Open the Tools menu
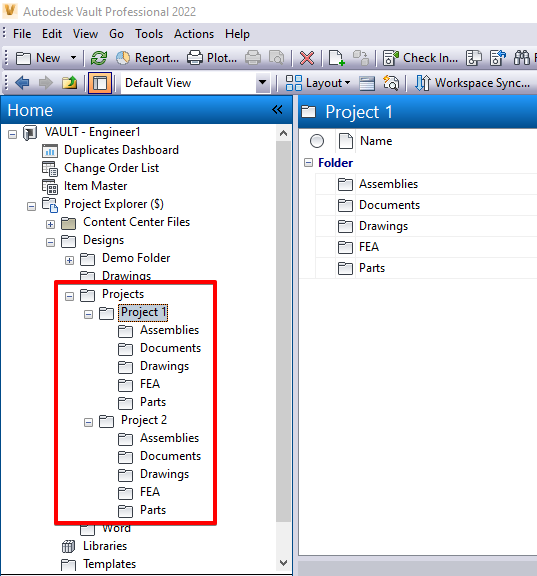537x576 pixels. click(x=149, y=34)
